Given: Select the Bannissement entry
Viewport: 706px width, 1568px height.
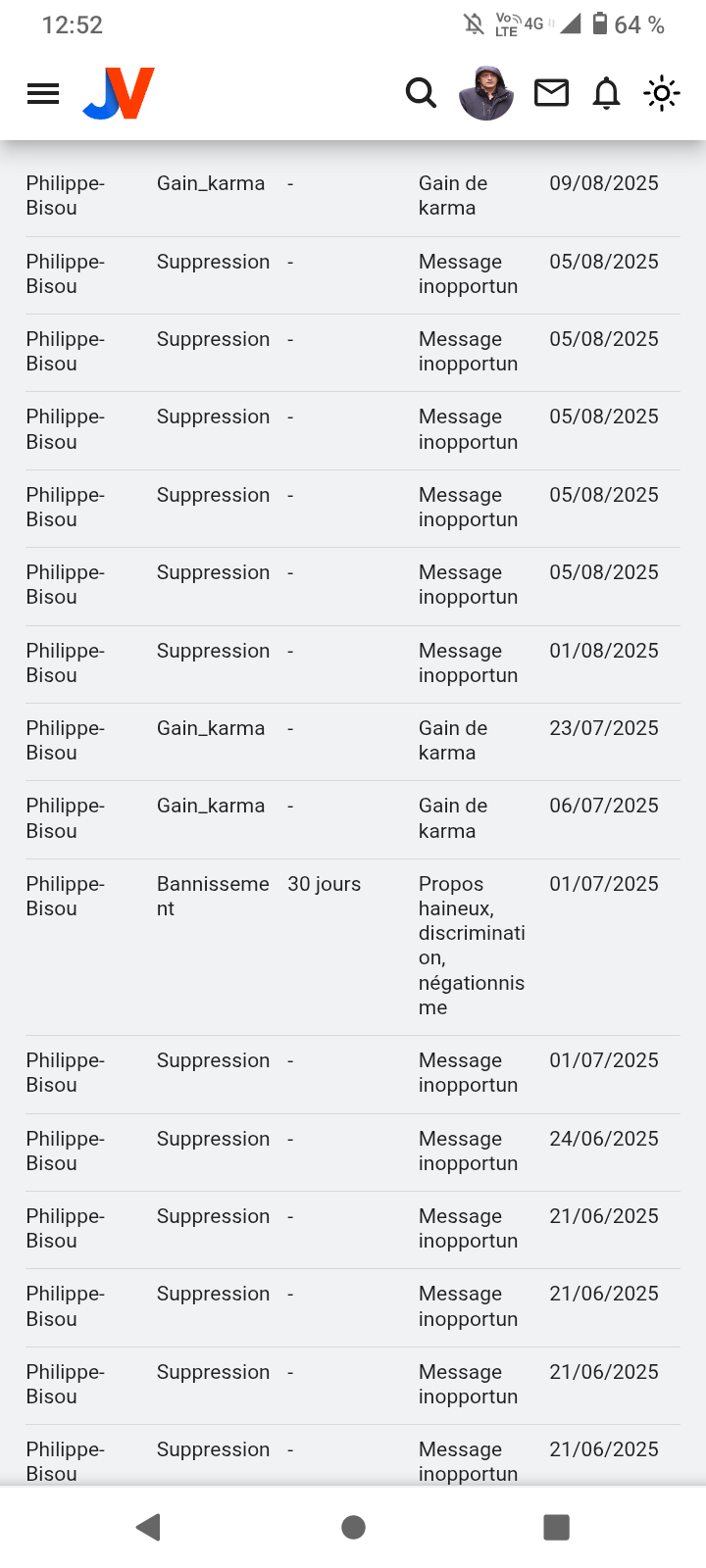Looking at the screenshot, I should 213,896.
